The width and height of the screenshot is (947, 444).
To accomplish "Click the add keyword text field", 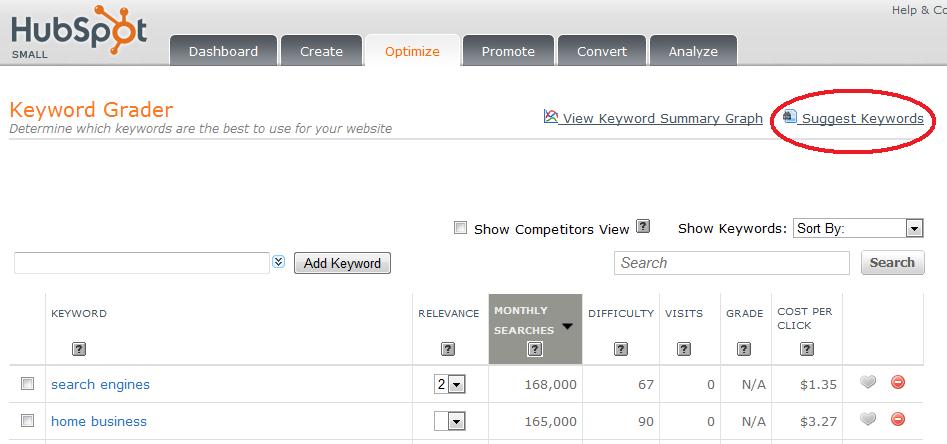I will pyautogui.click(x=142, y=263).
